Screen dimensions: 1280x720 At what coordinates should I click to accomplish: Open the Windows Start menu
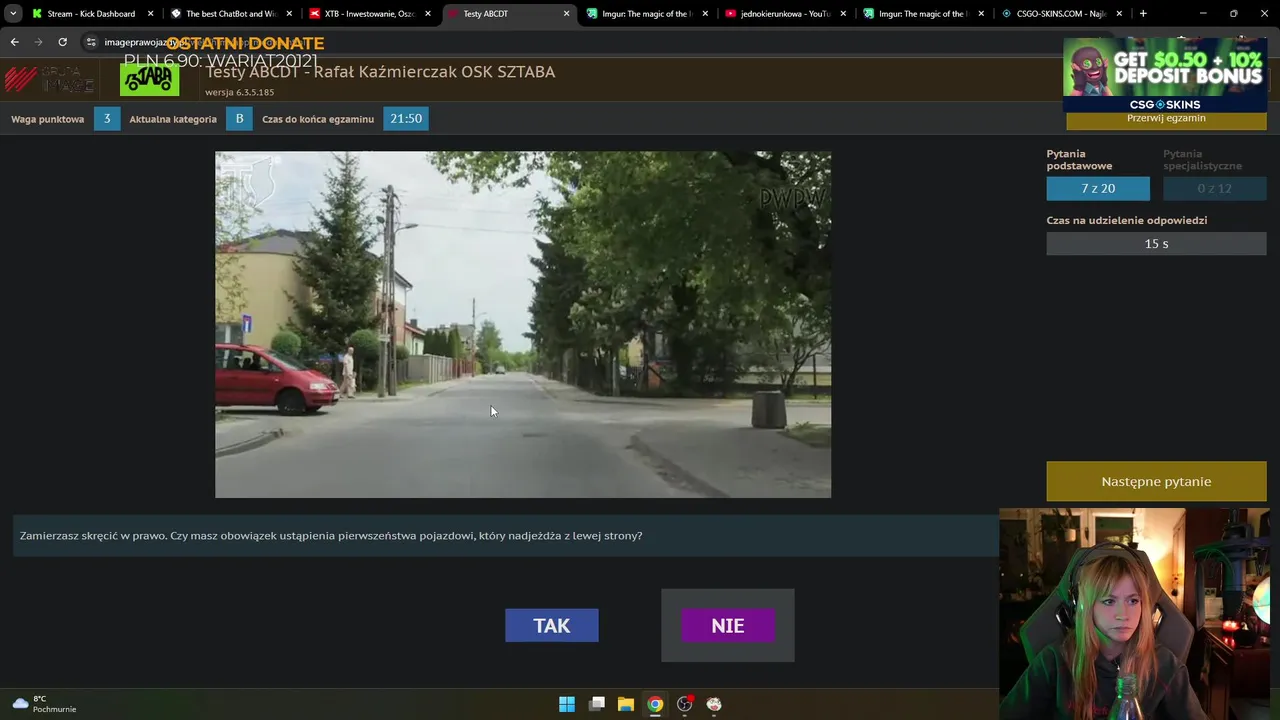567,704
